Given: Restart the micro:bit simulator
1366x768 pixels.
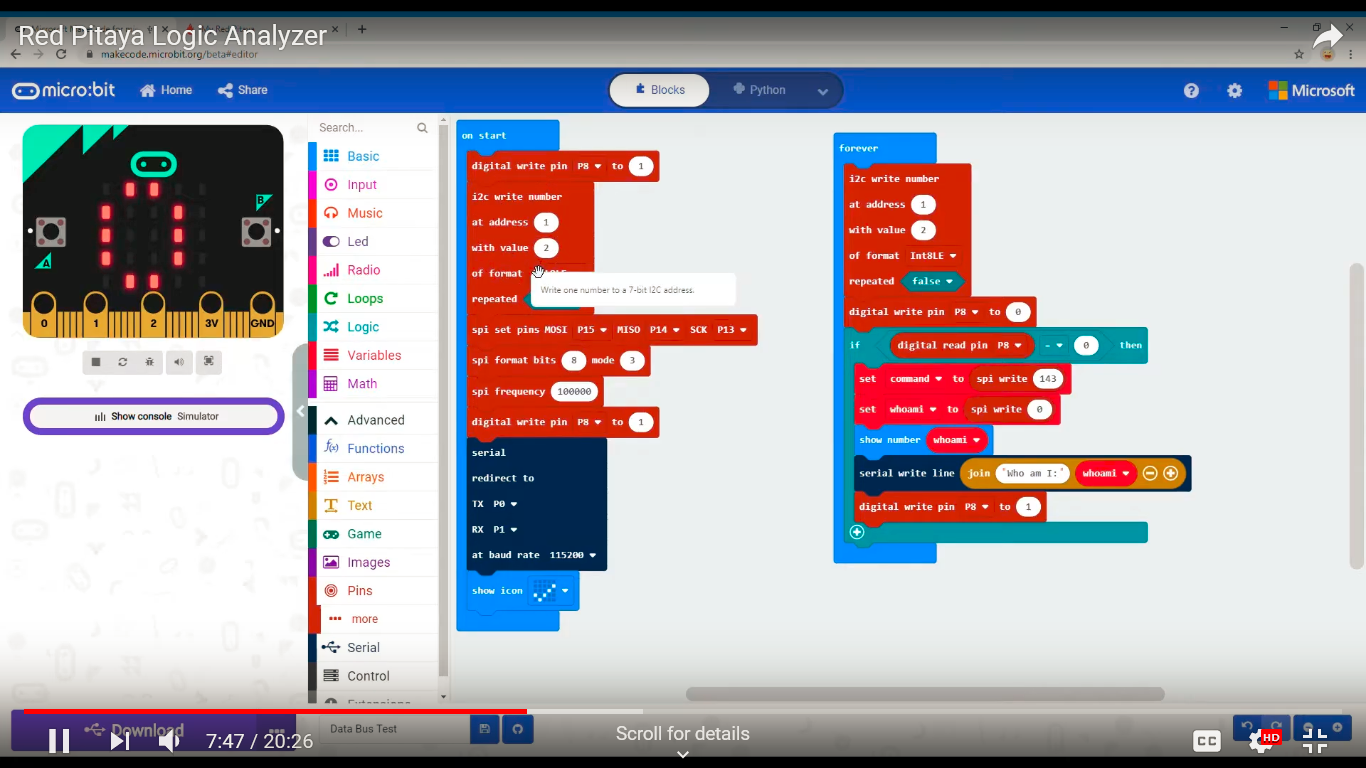Looking at the screenshot, I should click(x=123, y=362).
